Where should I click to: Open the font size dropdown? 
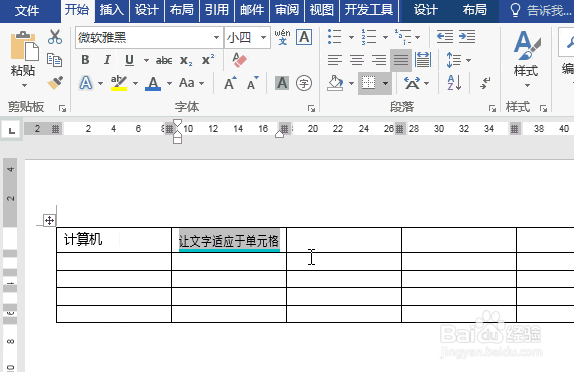tap(263, 37)
